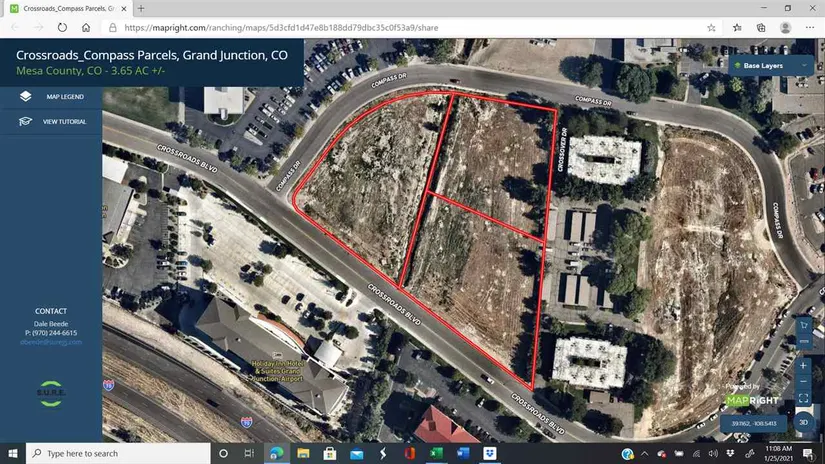Click the Base Layers dropdown chevron

[804, 66]
